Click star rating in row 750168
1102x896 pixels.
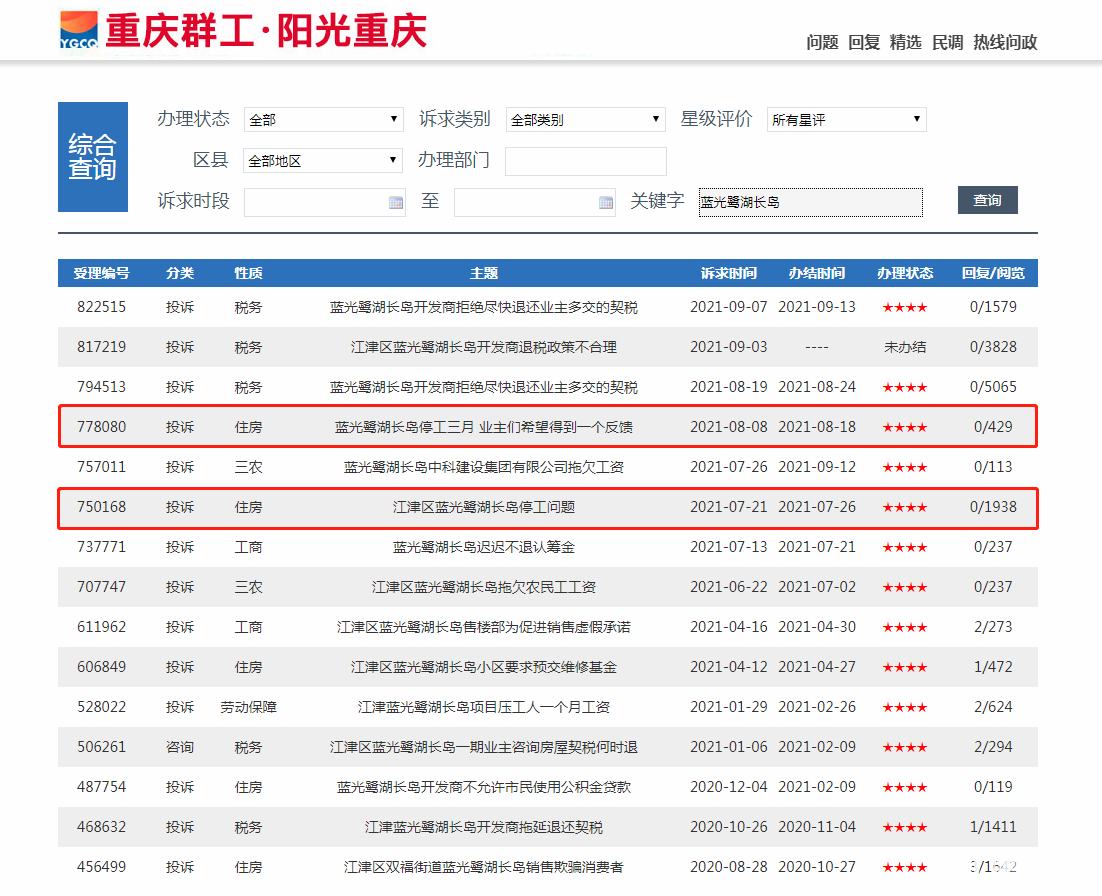[x=905, y=507]
